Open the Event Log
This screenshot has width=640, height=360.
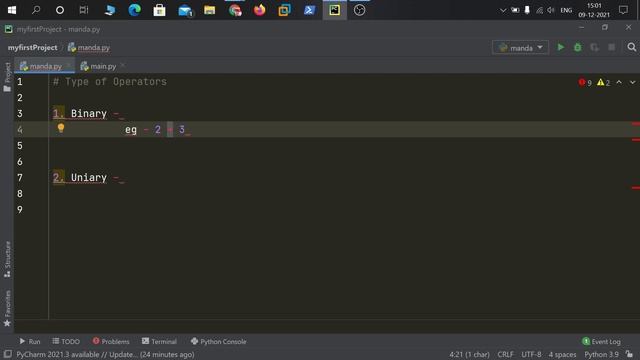[x=601, y=341]
